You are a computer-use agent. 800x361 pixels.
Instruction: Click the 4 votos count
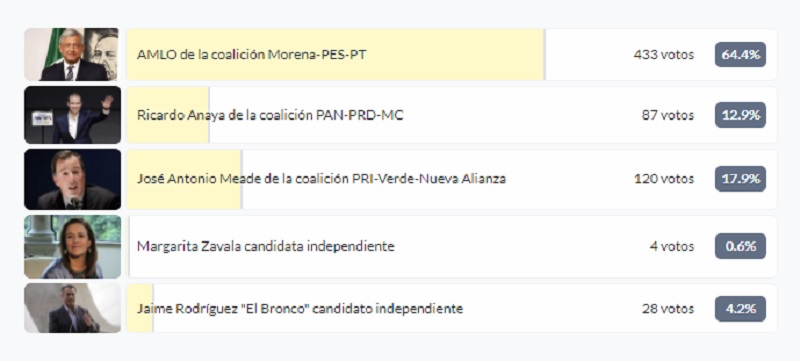pyautogui.click(x=672, y=246)
